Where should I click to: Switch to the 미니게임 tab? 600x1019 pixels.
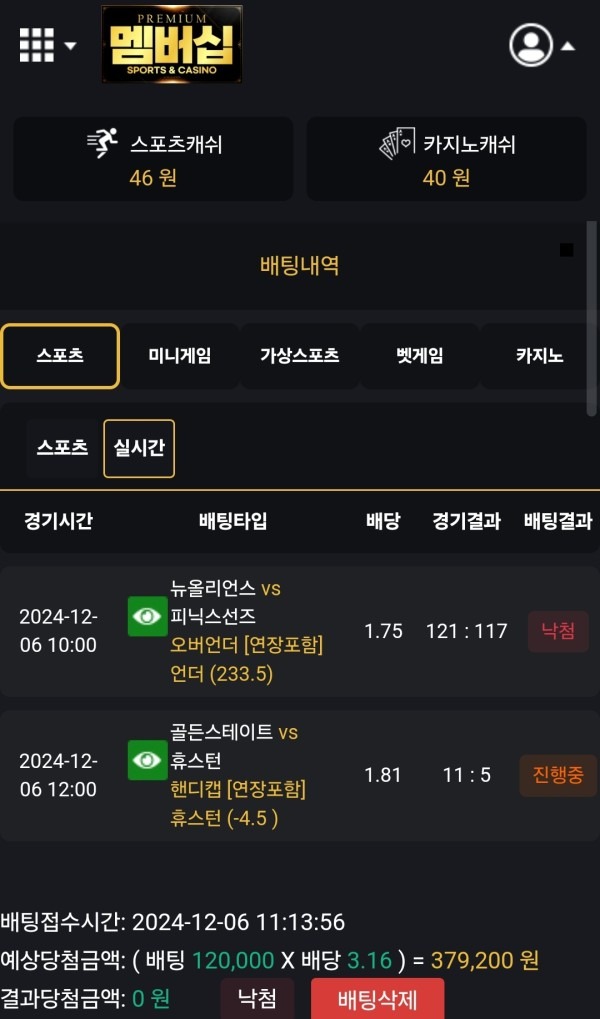[180, 355]
